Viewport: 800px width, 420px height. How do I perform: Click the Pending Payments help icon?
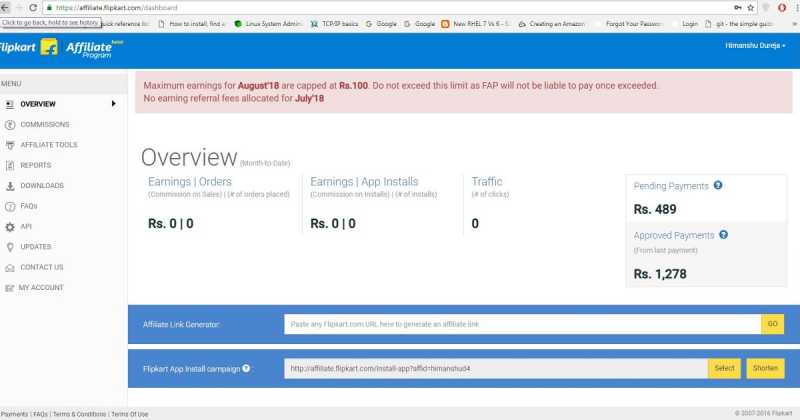pos(718,186)
